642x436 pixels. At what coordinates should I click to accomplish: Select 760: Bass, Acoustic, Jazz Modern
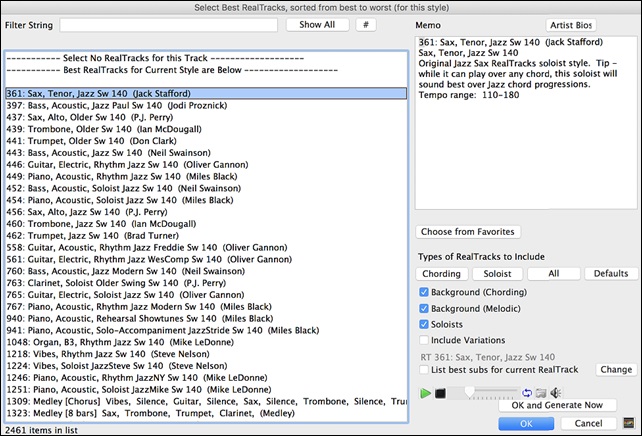(206, 271)
